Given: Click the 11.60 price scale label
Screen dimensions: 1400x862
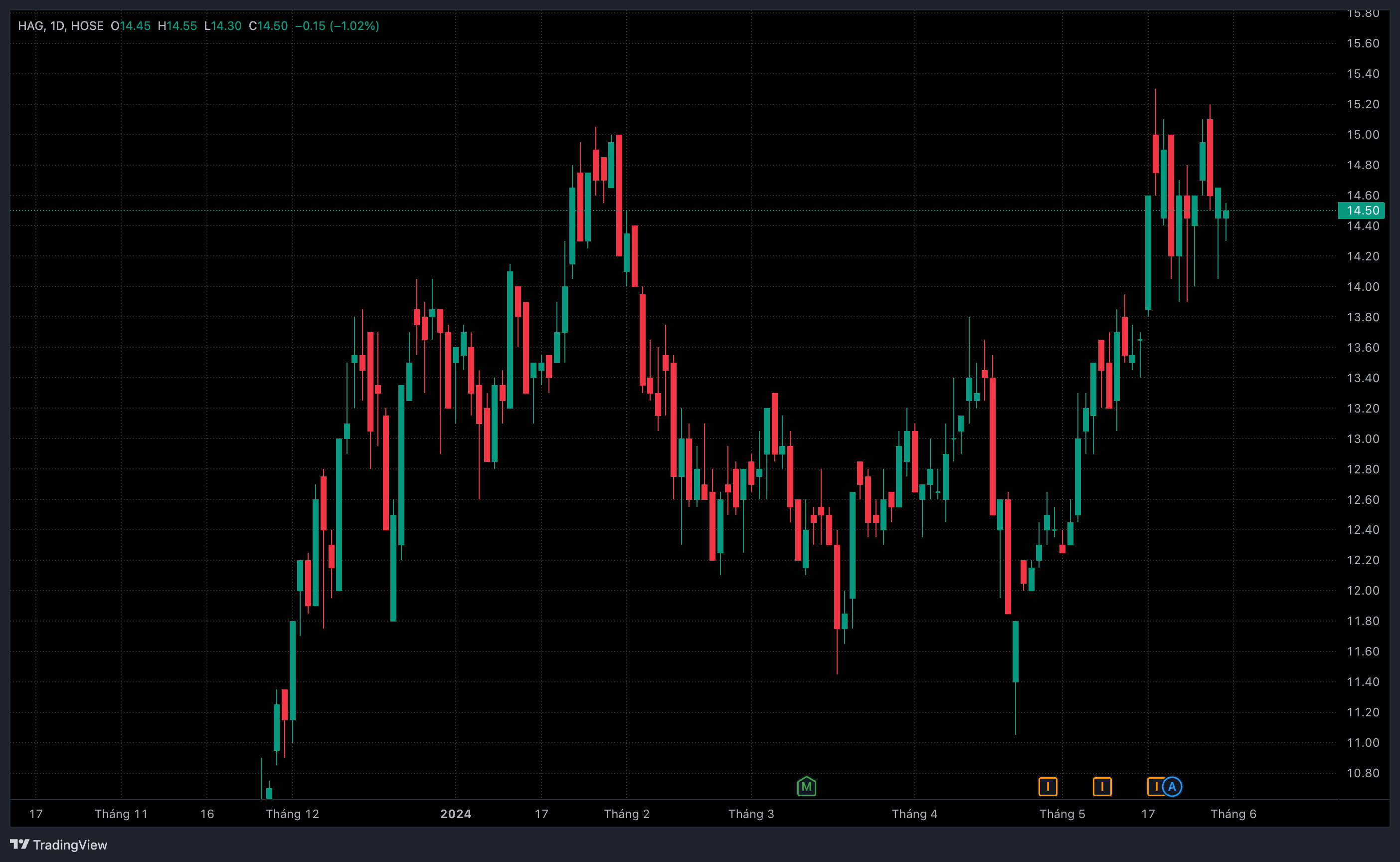Looking at the screenshot, I should tap(1363, 651).
